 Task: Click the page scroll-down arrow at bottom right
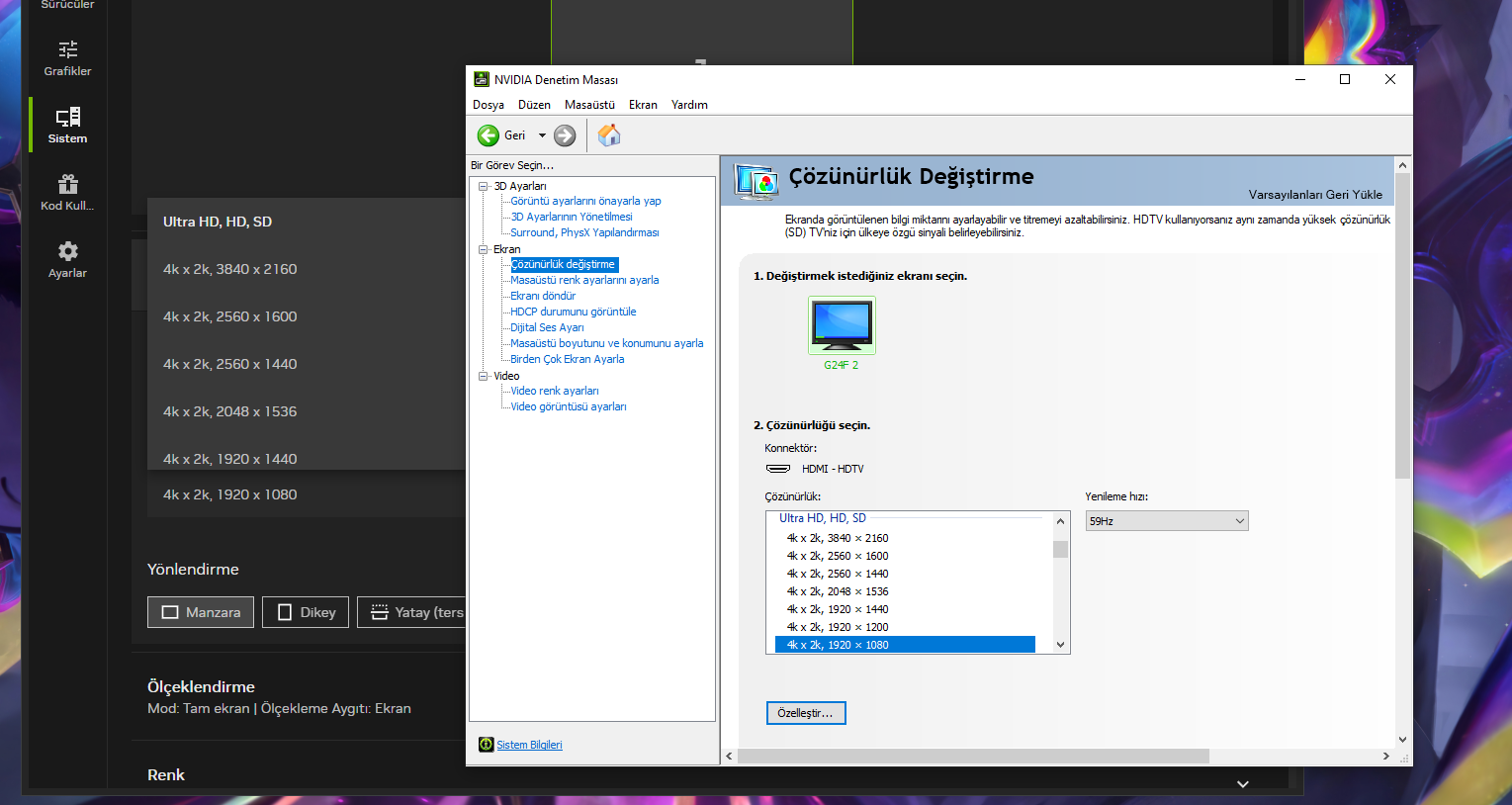(x=1402, y=740)
